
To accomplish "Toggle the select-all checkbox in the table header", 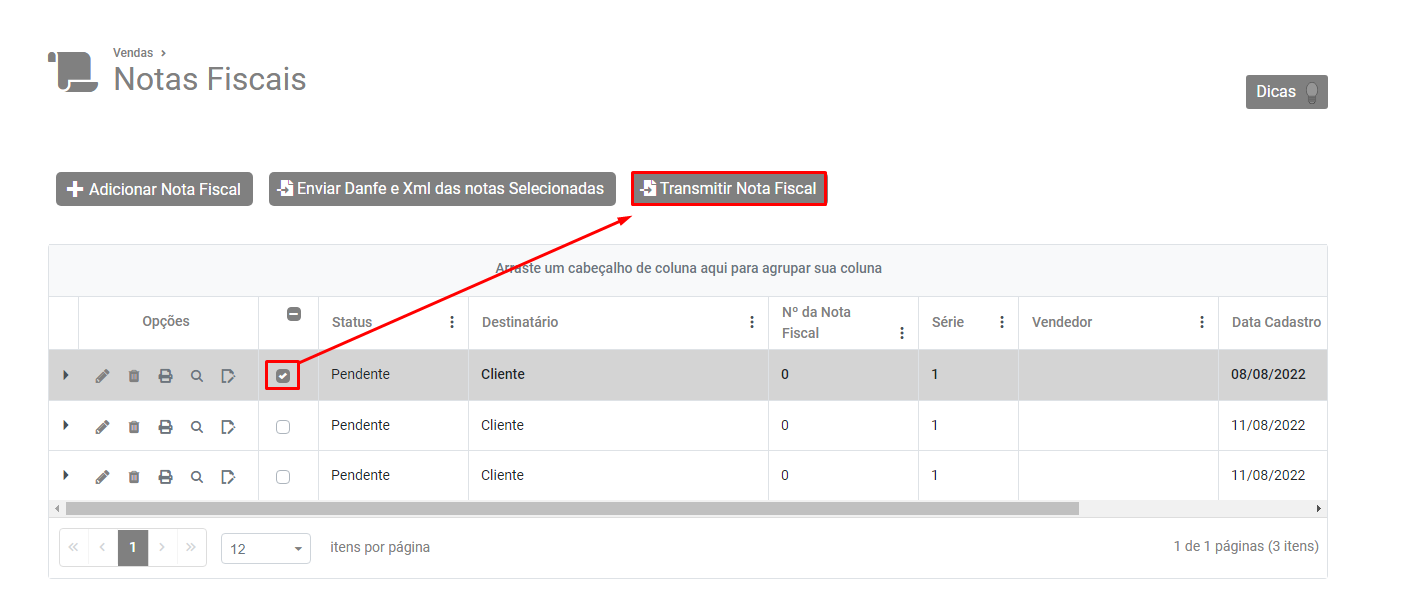I will pyautogui.click(x=294, y=314).
